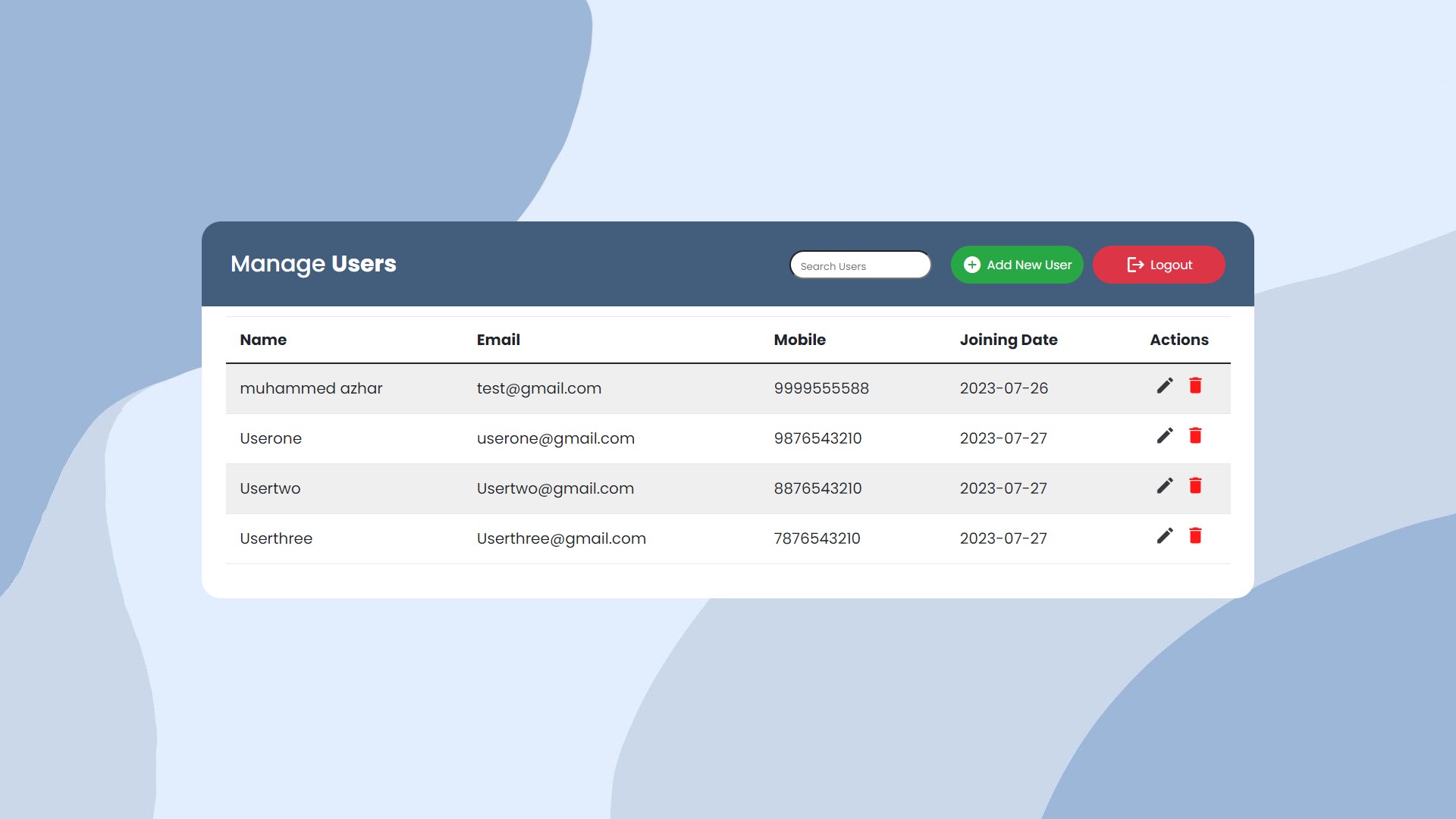Click the plus icon inside Add New User
Viewport: 1456px width, 819px height.
click(x=972, y=265)
